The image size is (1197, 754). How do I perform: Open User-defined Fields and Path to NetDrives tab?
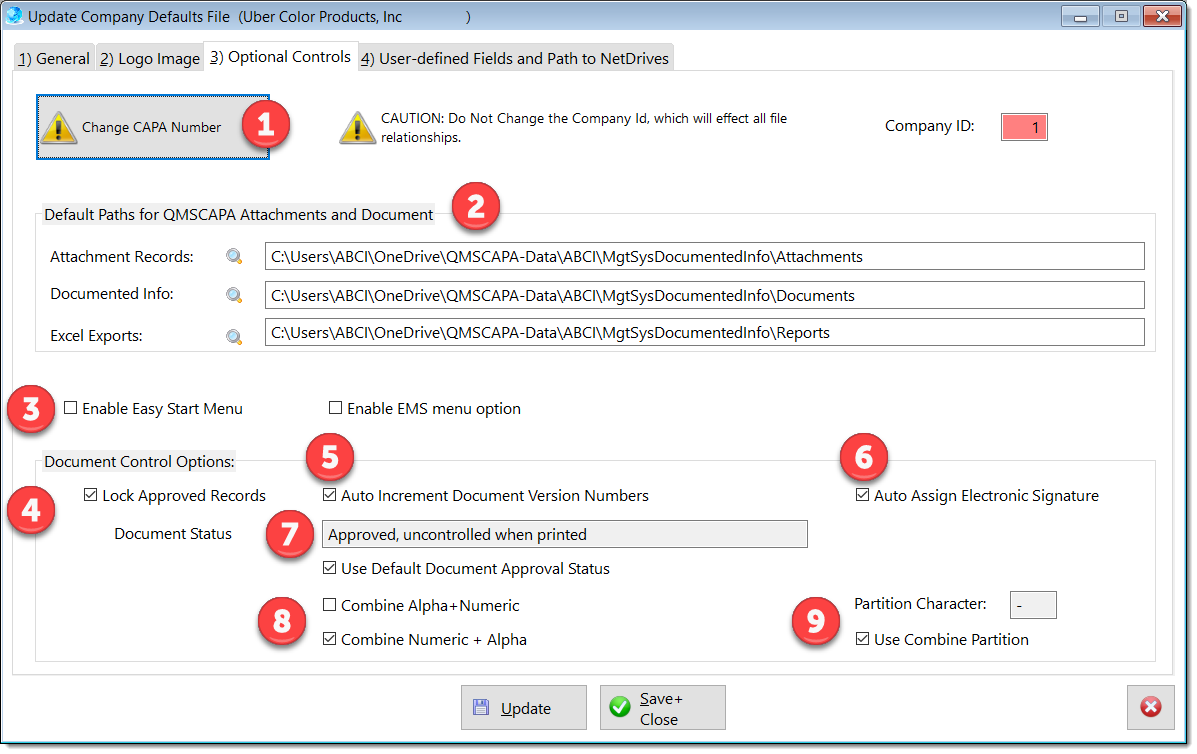coord(515,59)
